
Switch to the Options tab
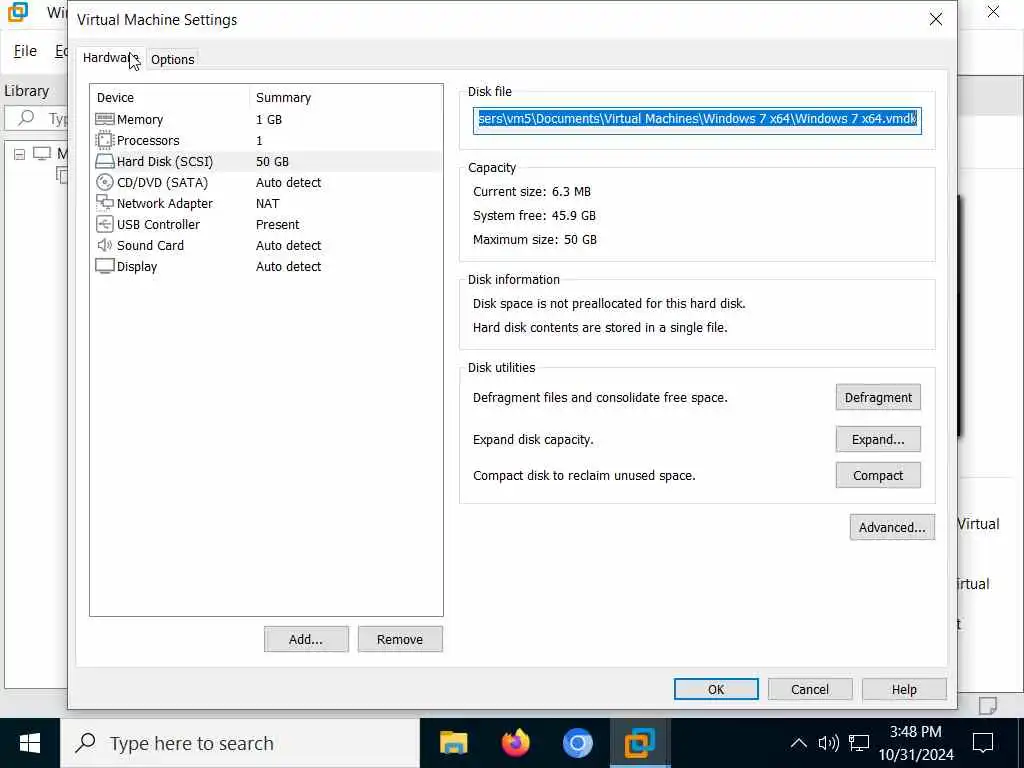pyautogui.click(x=172, y=59)
